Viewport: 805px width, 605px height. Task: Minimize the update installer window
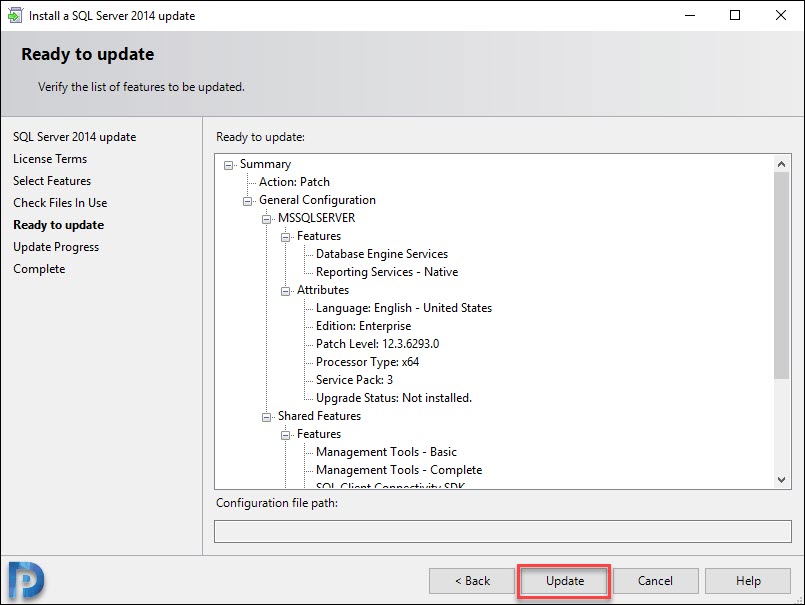pyautogui.click(x=690, y=15)
